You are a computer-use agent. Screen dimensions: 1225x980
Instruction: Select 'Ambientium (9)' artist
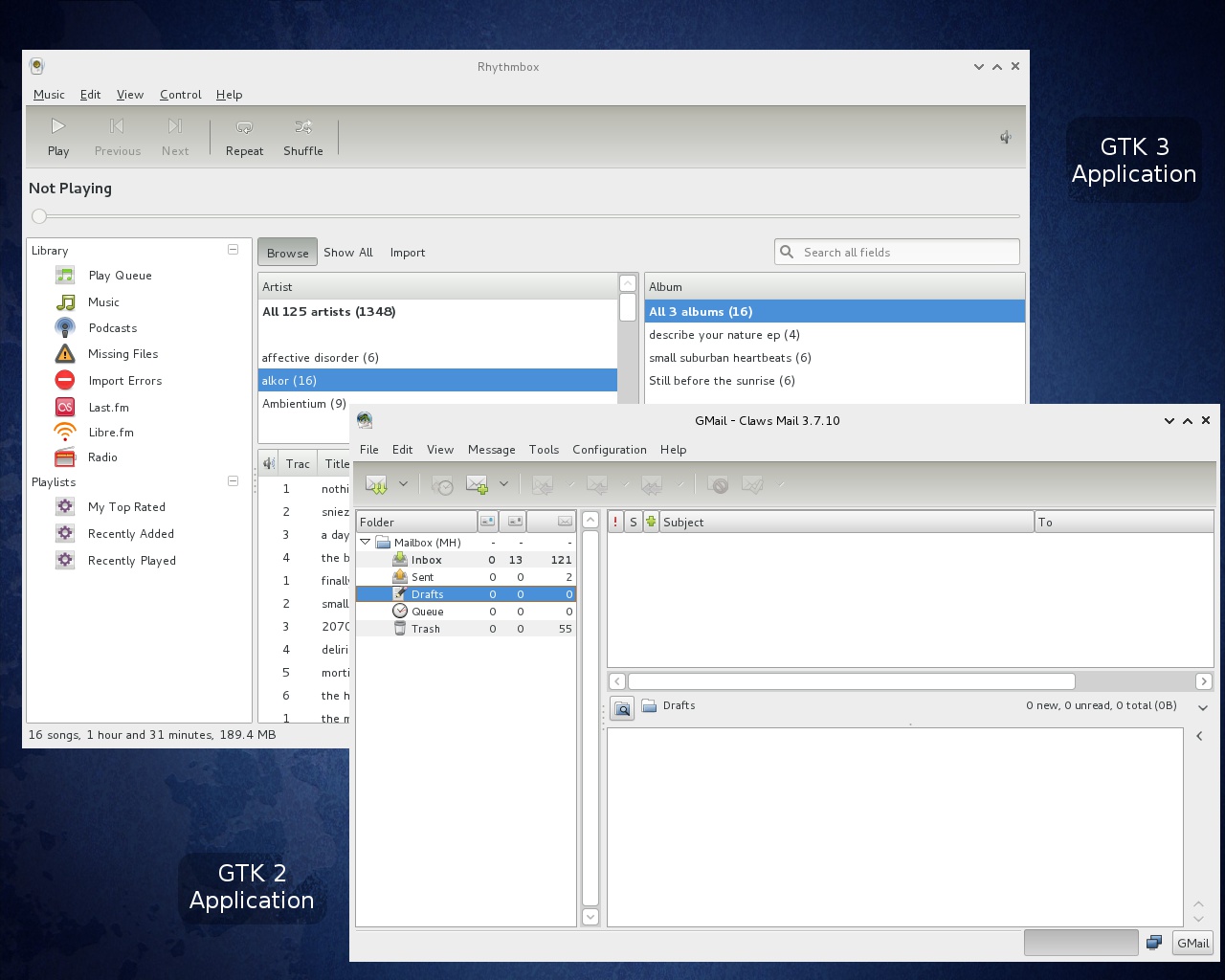click(437, 404)
